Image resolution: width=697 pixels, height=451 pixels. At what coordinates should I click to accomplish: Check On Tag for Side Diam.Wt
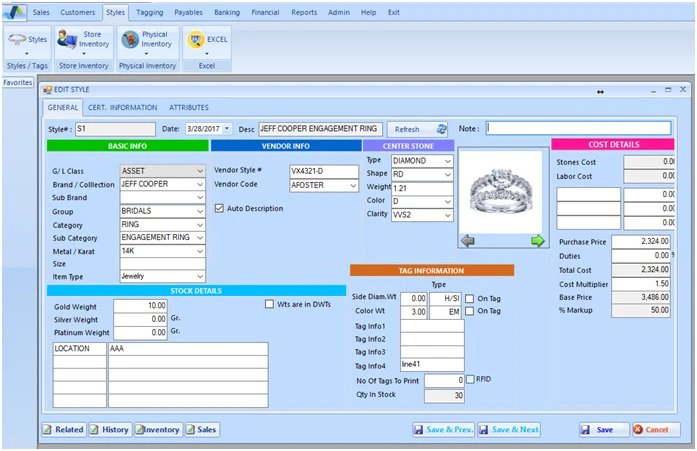(x=469, y=299)
